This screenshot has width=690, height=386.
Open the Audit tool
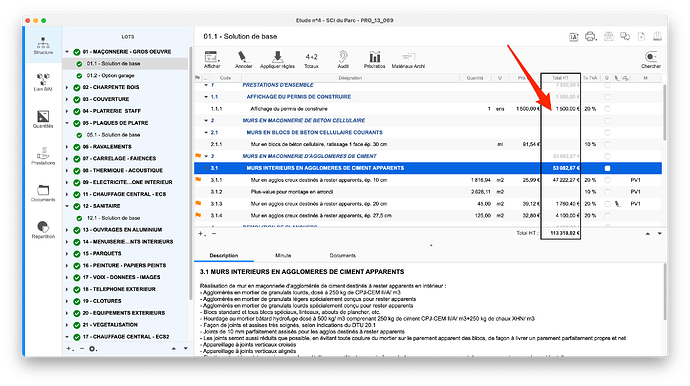(x=343, y=60)
